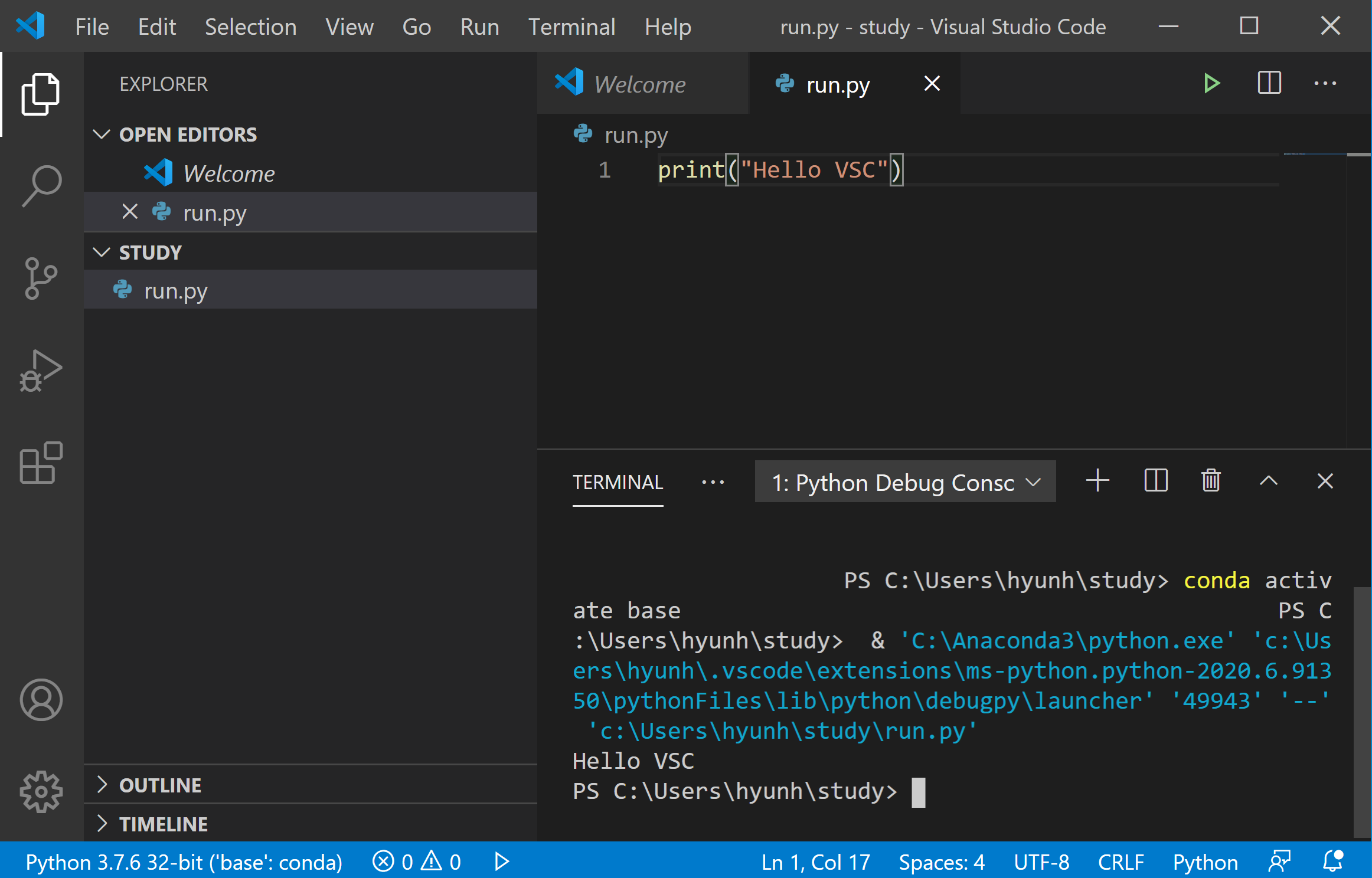This screenshot has width=1372, height=878.
Task: Click Spaces: 4 indentation setting
Action: [x=942, y=862]
